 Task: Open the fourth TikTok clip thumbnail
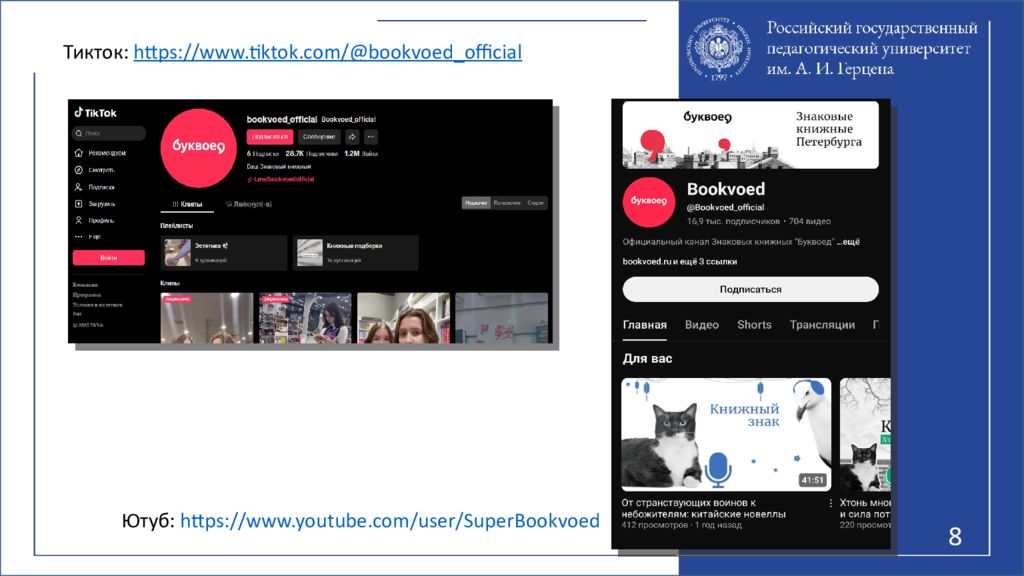(x=502, y=318)
